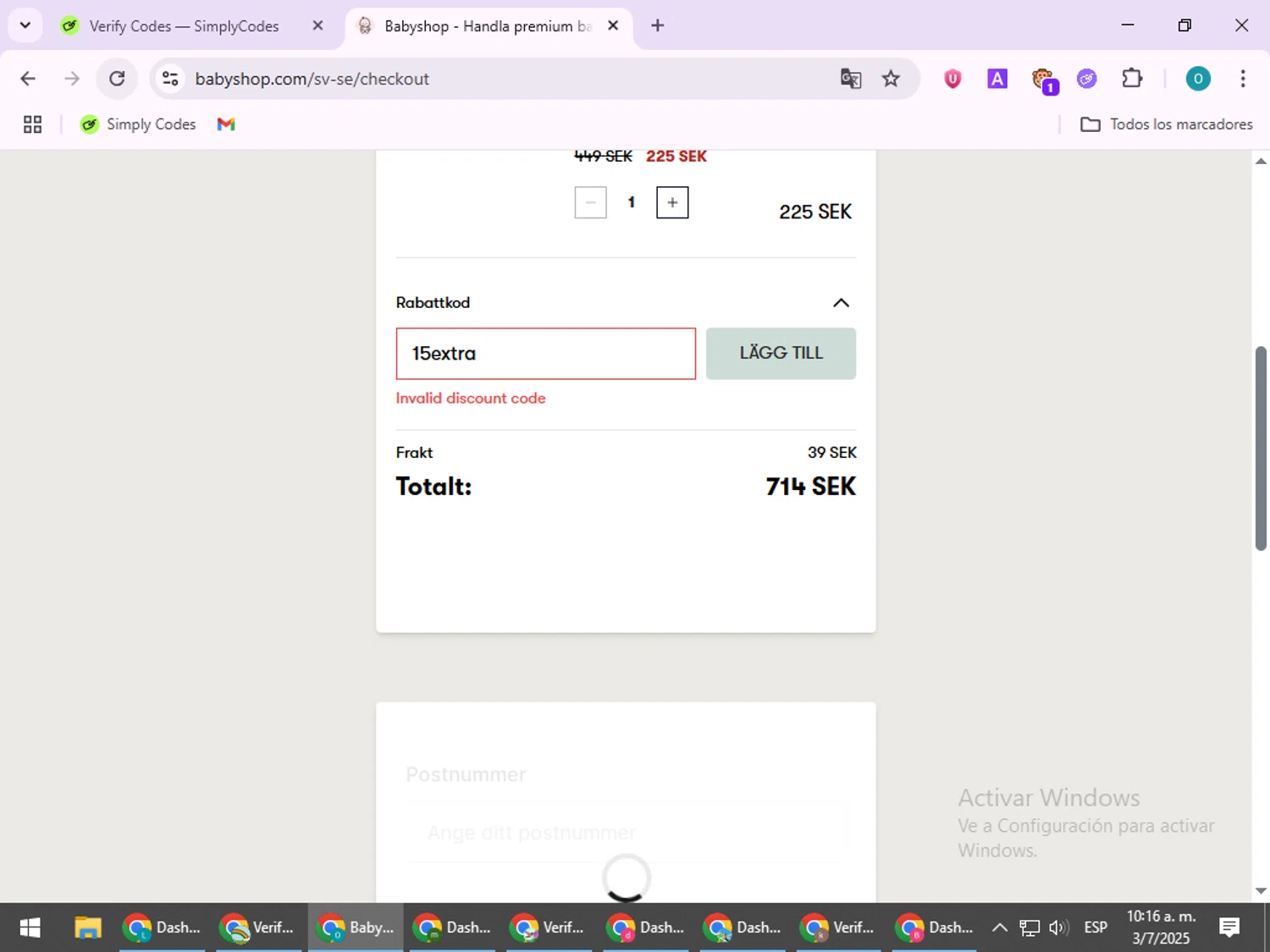Click the red 225 SEK sale price
This screenshot has height=952, width=1270.
click(676, 157)
